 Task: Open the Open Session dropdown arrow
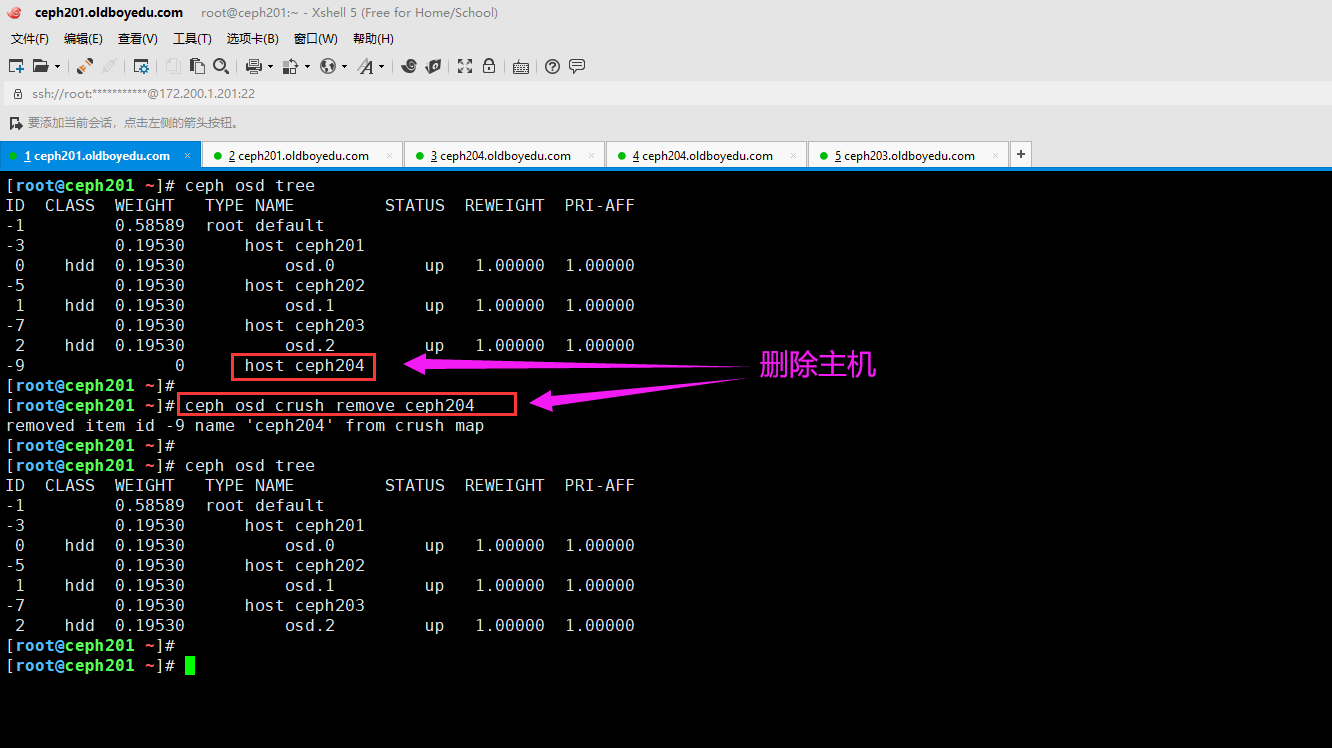click(x=57, y=67)
